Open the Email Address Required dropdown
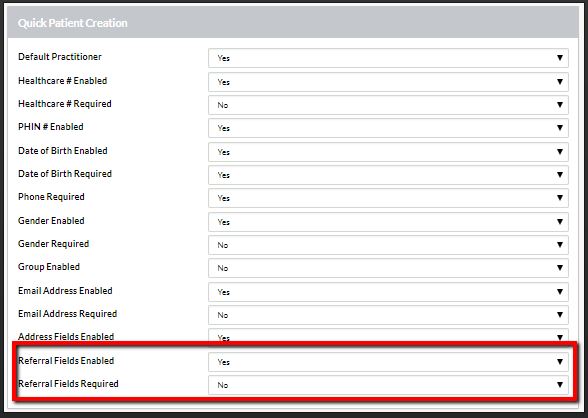 click(388, 315)
